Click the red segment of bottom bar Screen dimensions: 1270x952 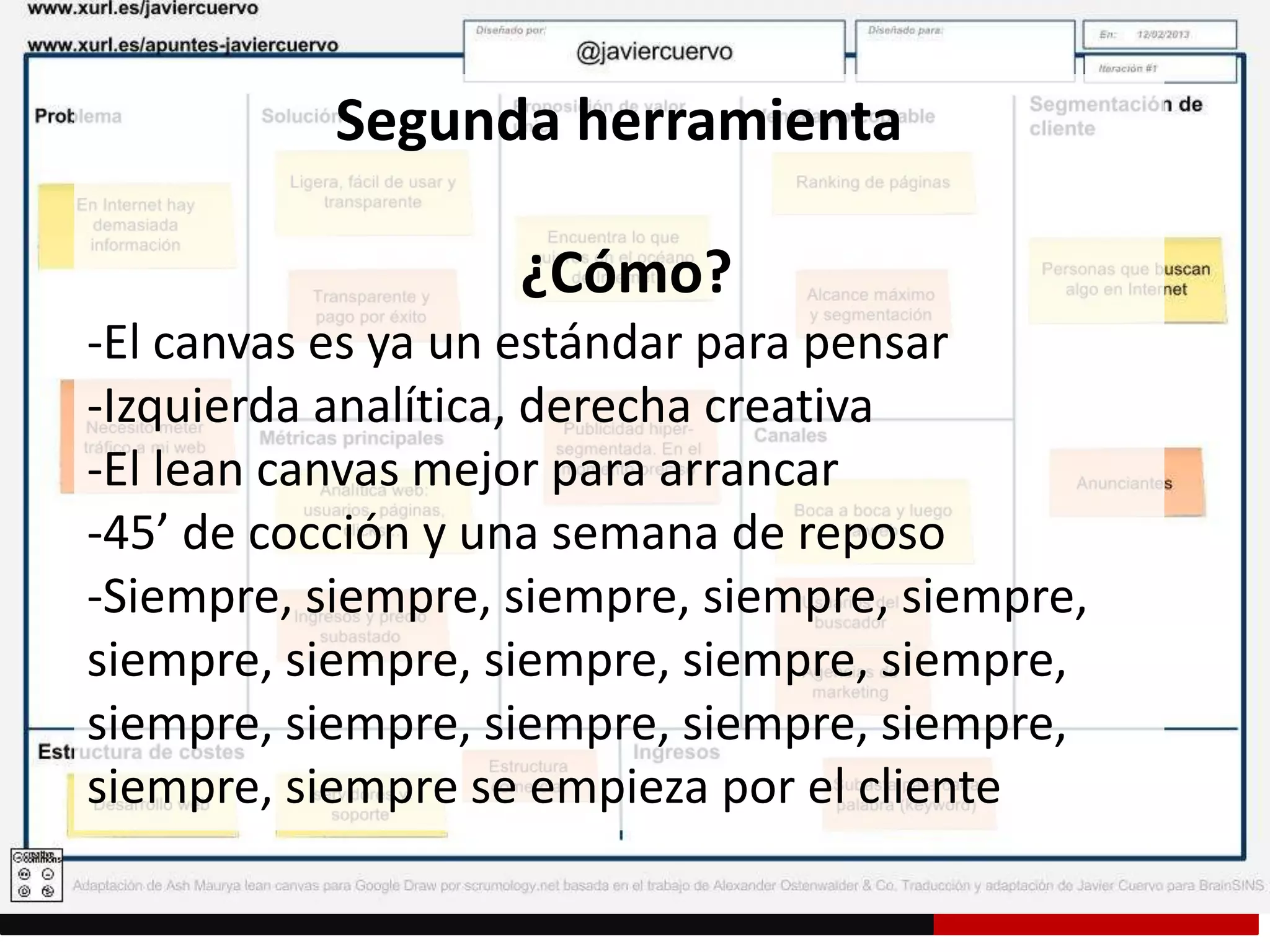pos(1096,924)
